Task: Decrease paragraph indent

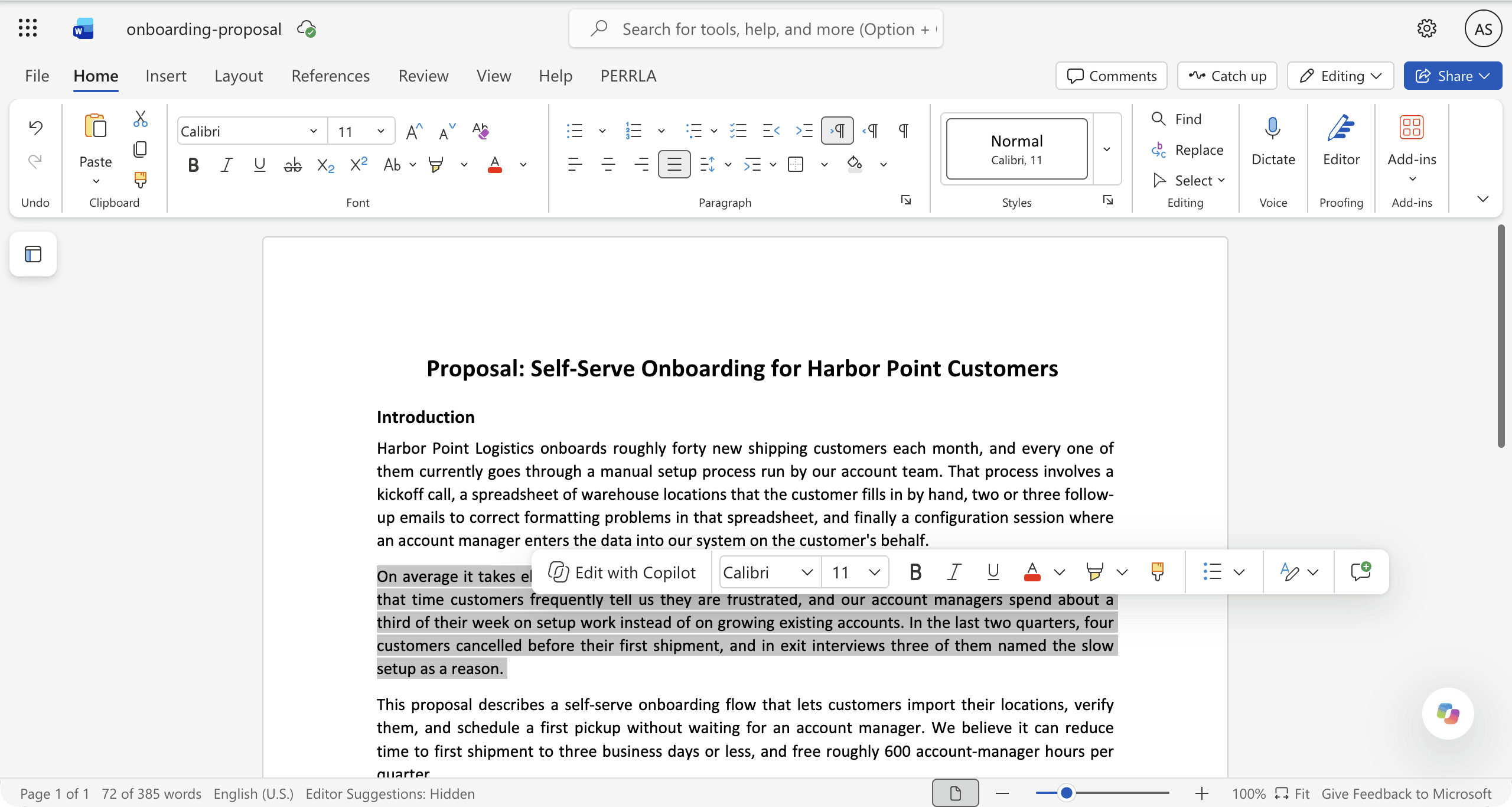Action: click(771, 131)
